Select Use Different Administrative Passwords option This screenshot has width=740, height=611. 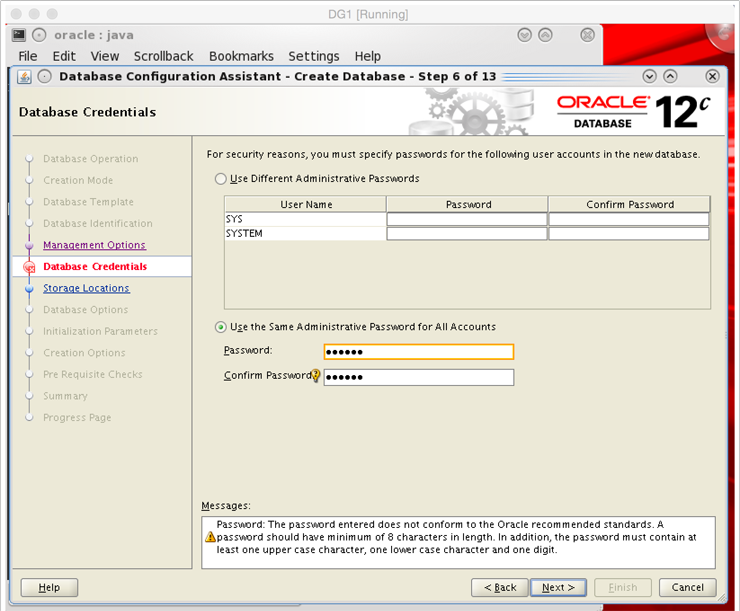[x=220, y=179]
